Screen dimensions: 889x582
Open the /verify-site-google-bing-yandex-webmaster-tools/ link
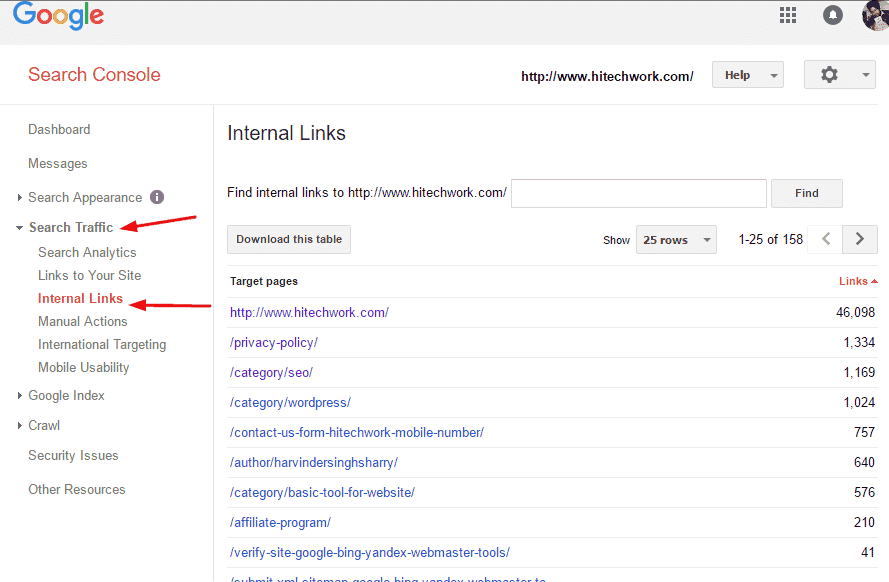point(370,553)
